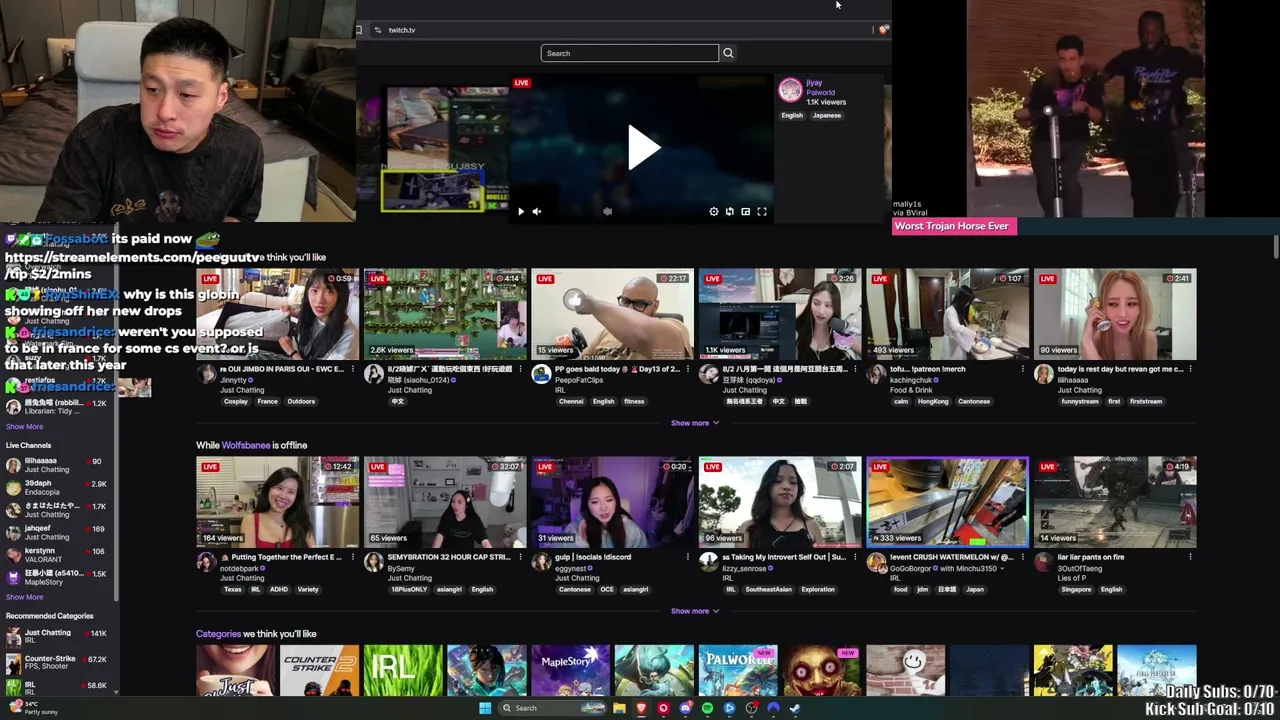1280x720 pixels.
Task: Open the jiyay channel name link
Action: coord(814,83)
